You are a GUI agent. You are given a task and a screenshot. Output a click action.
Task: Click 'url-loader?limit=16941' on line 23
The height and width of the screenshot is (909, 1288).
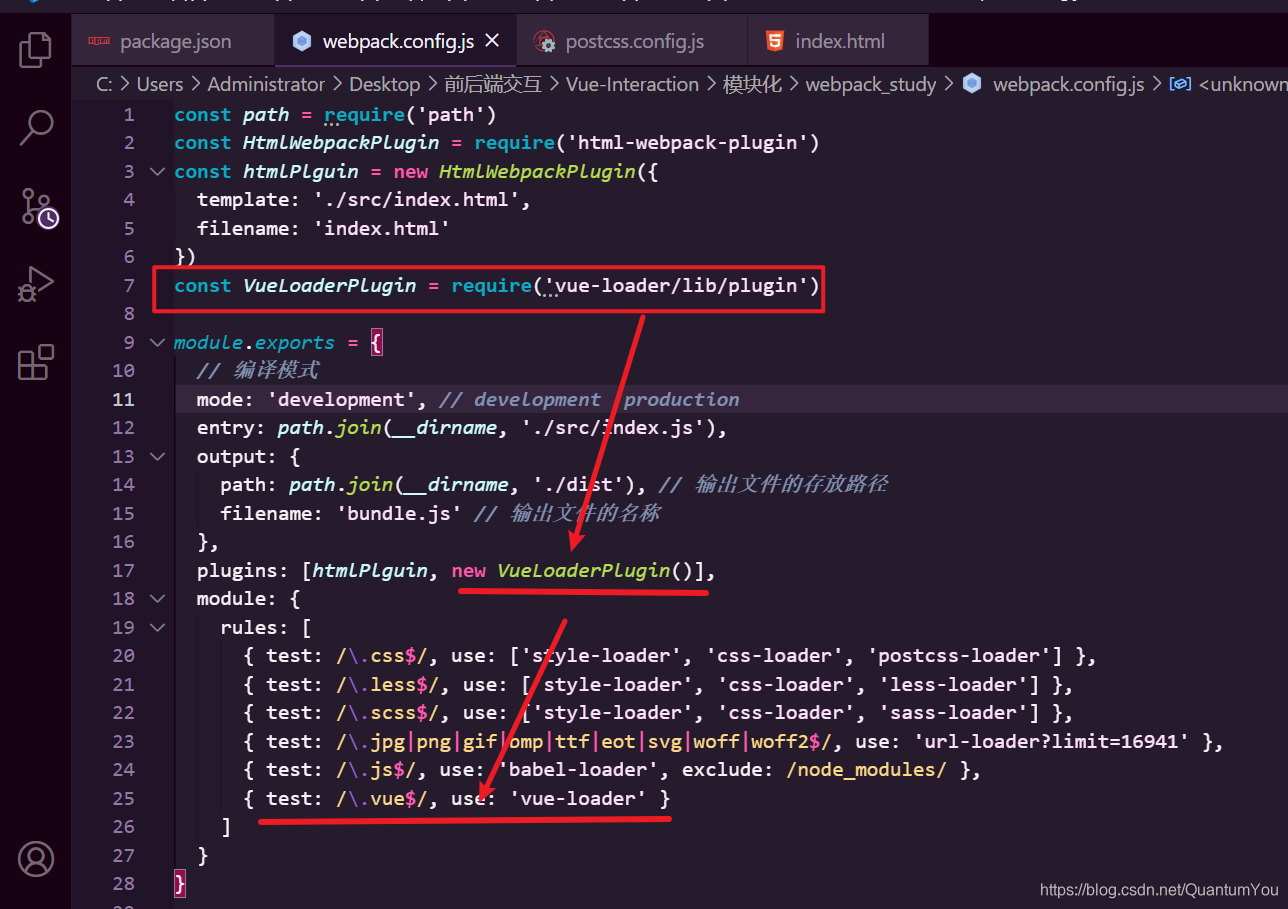tap(1052, 741)
